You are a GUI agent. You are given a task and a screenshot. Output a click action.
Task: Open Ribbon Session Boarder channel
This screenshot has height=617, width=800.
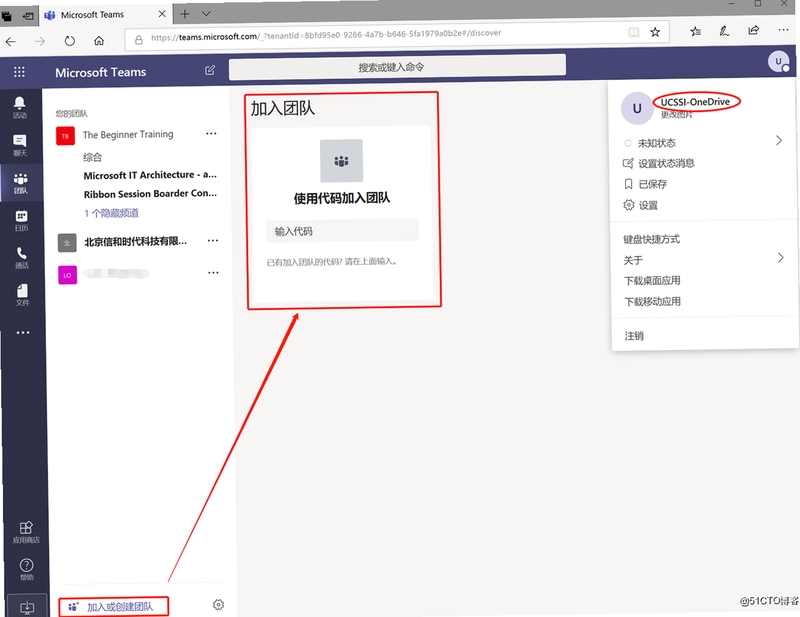[150, 194]
